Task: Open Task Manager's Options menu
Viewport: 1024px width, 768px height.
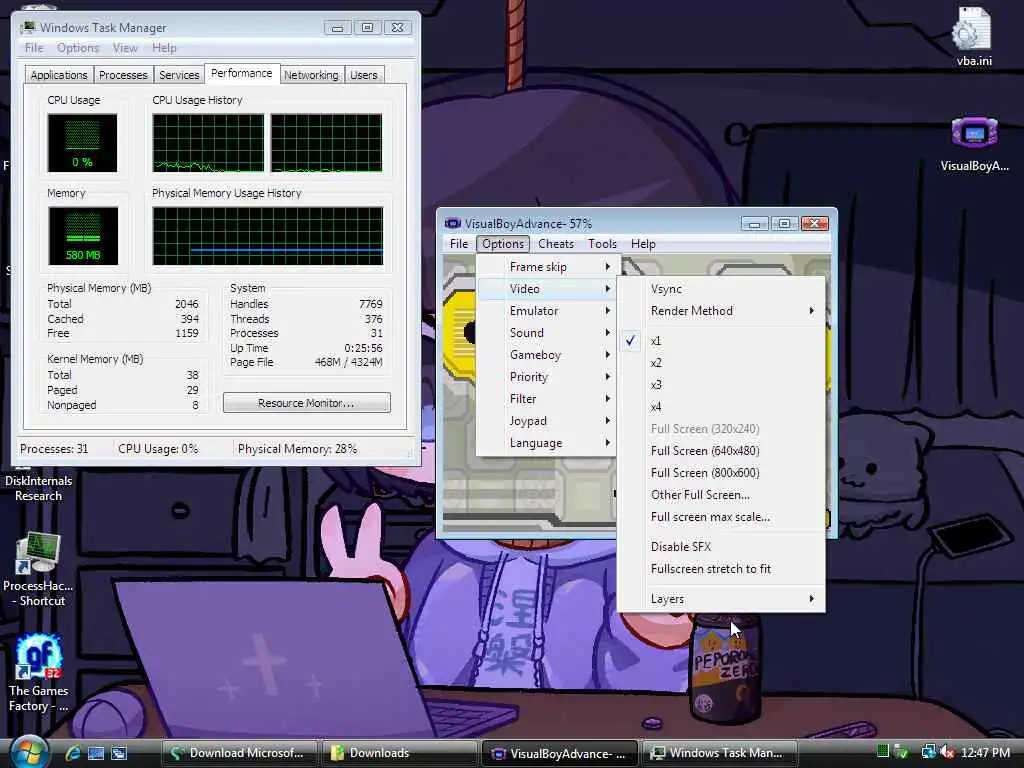Action: (x=78, y=48)
